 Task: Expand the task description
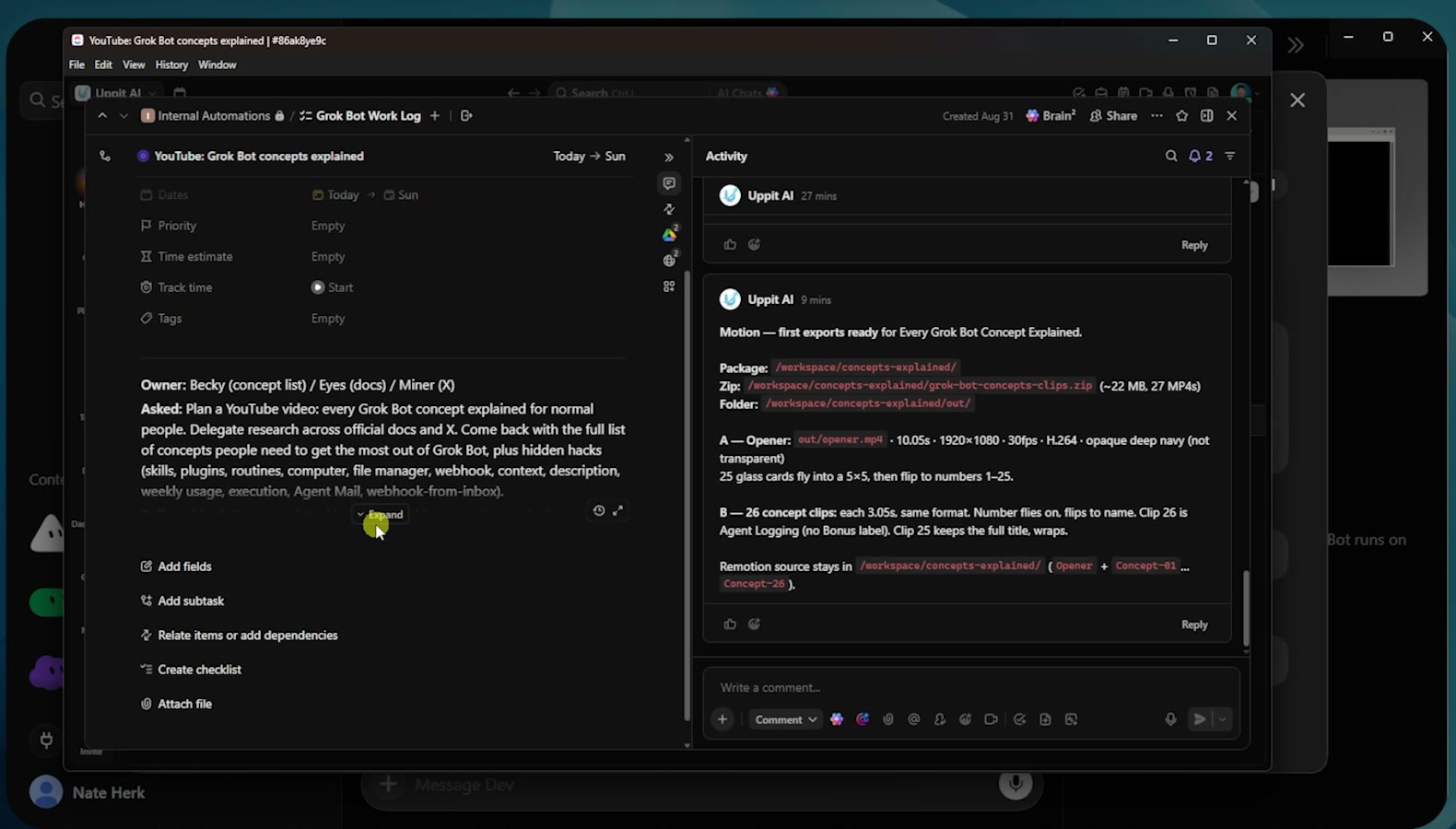(x=381, y=515)
